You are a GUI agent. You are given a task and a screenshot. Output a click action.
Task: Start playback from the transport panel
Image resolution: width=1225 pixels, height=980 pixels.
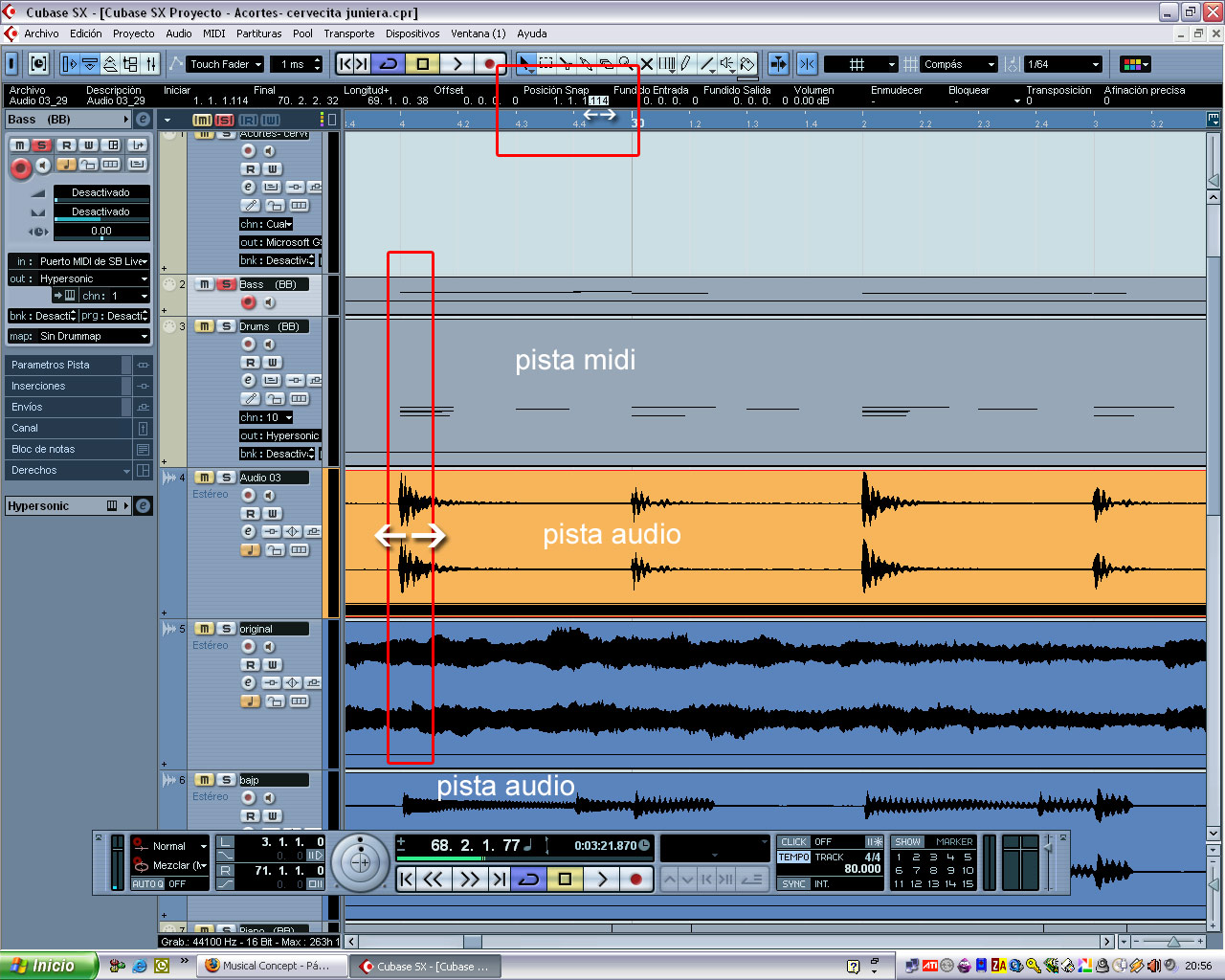point(602,879)
